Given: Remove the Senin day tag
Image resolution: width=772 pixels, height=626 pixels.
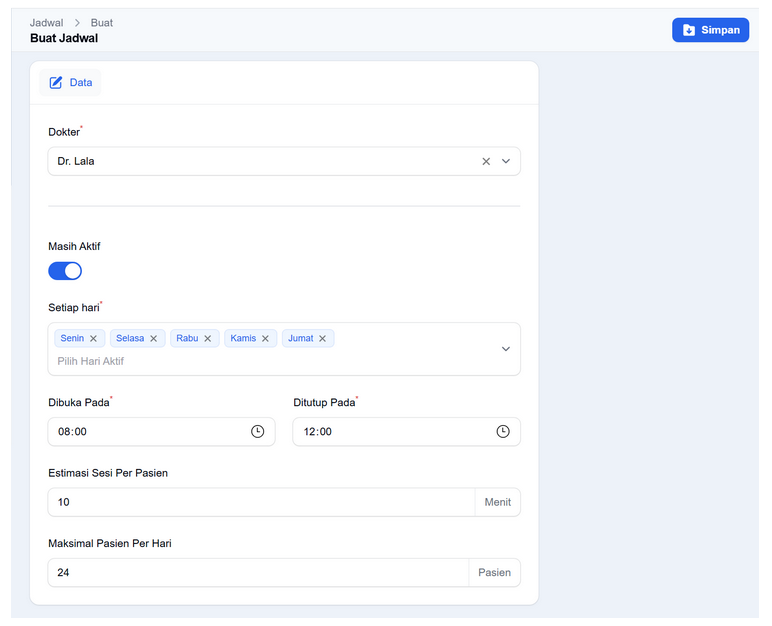Looking at the screenshot, I should 94,338.
